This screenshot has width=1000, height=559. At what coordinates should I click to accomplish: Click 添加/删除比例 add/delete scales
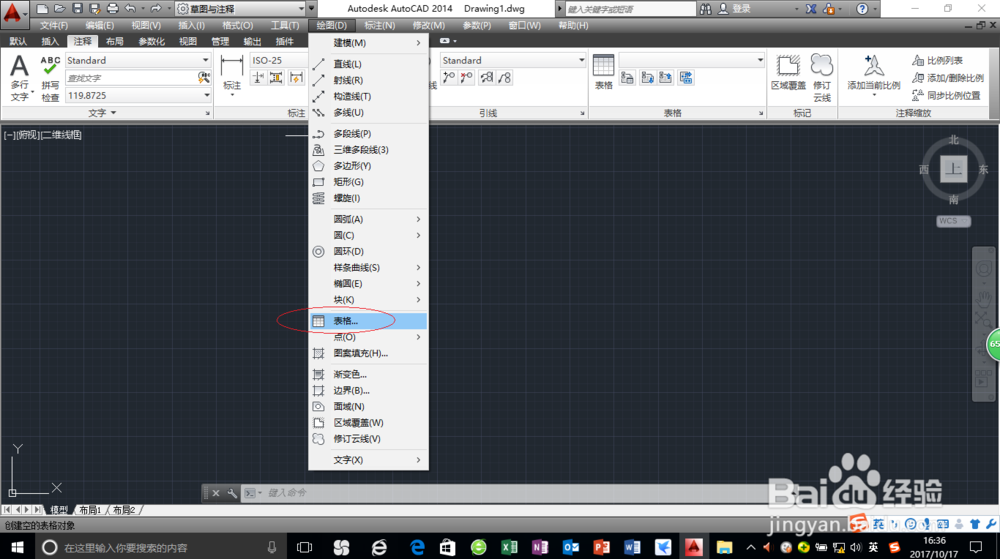[948, 78]
